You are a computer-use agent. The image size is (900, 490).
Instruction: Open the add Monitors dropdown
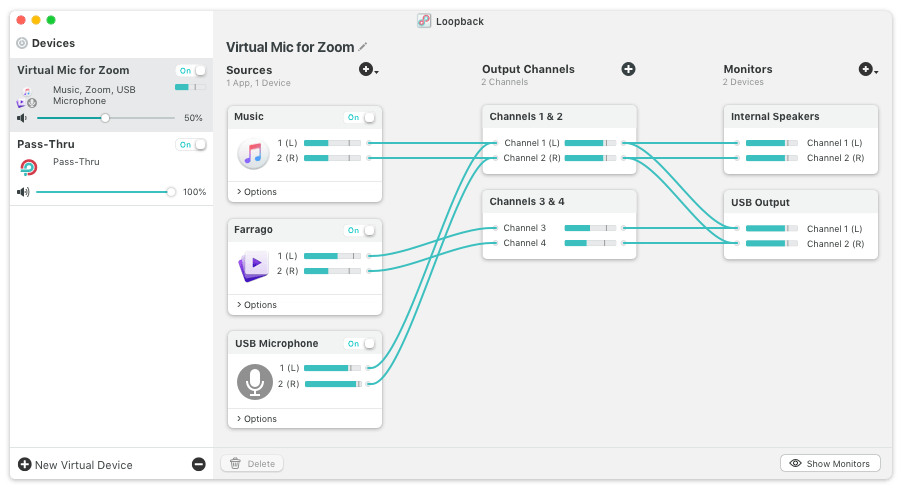coord(866,69)
